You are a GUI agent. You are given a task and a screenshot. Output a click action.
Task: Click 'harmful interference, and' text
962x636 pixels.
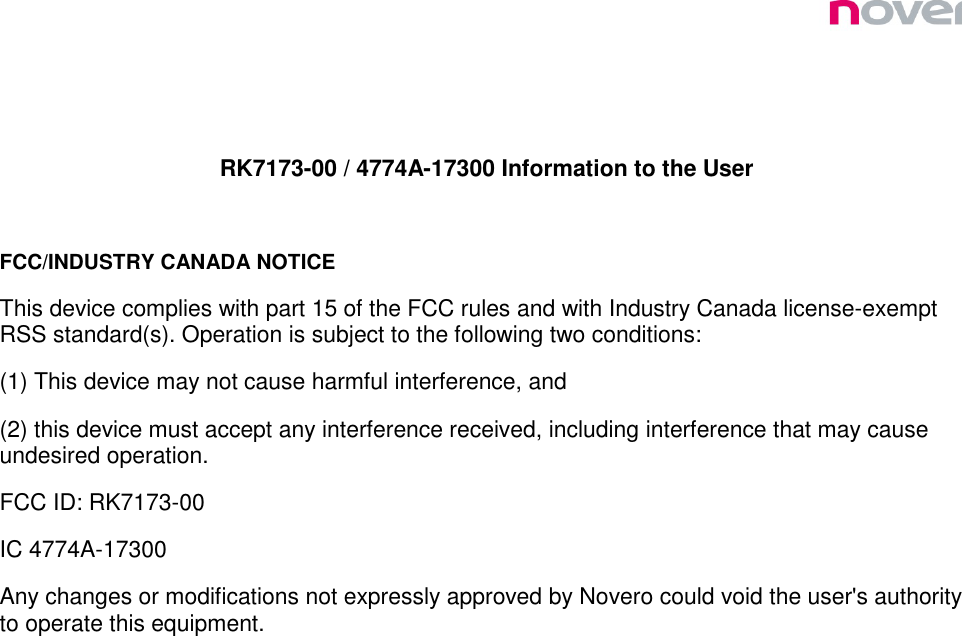pos(439,381)
